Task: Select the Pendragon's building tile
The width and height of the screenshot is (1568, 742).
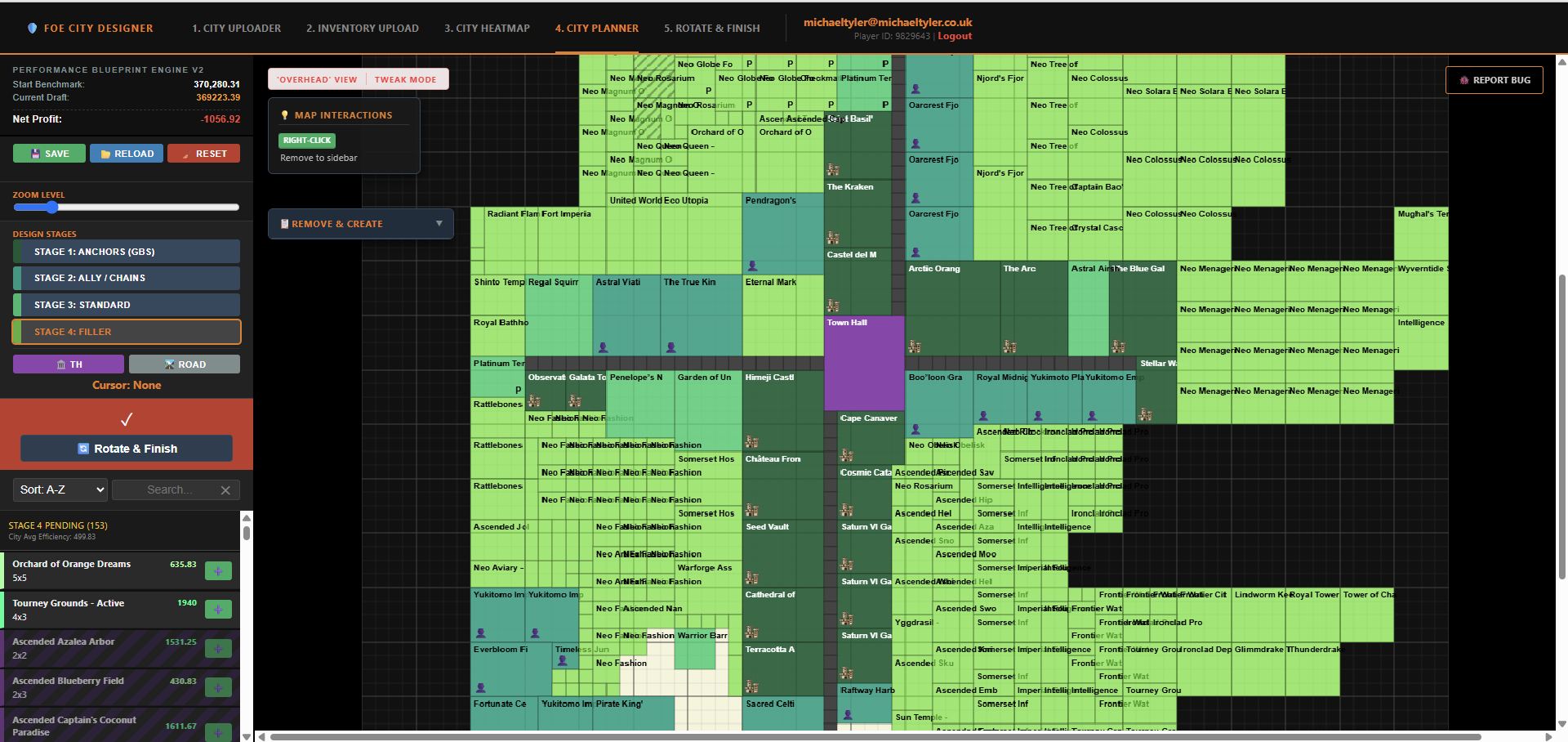Action: pos(783,234)
